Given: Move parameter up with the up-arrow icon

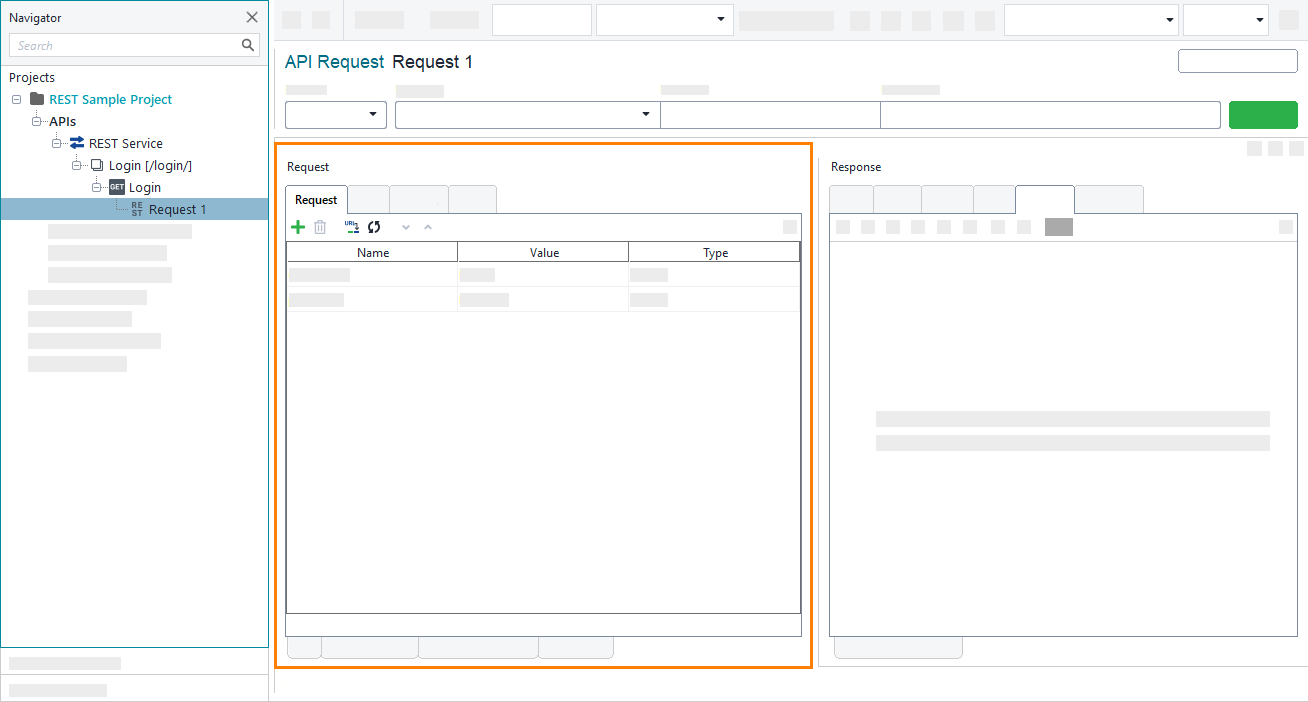Looking at the screenshot, I should click(428, 228).
